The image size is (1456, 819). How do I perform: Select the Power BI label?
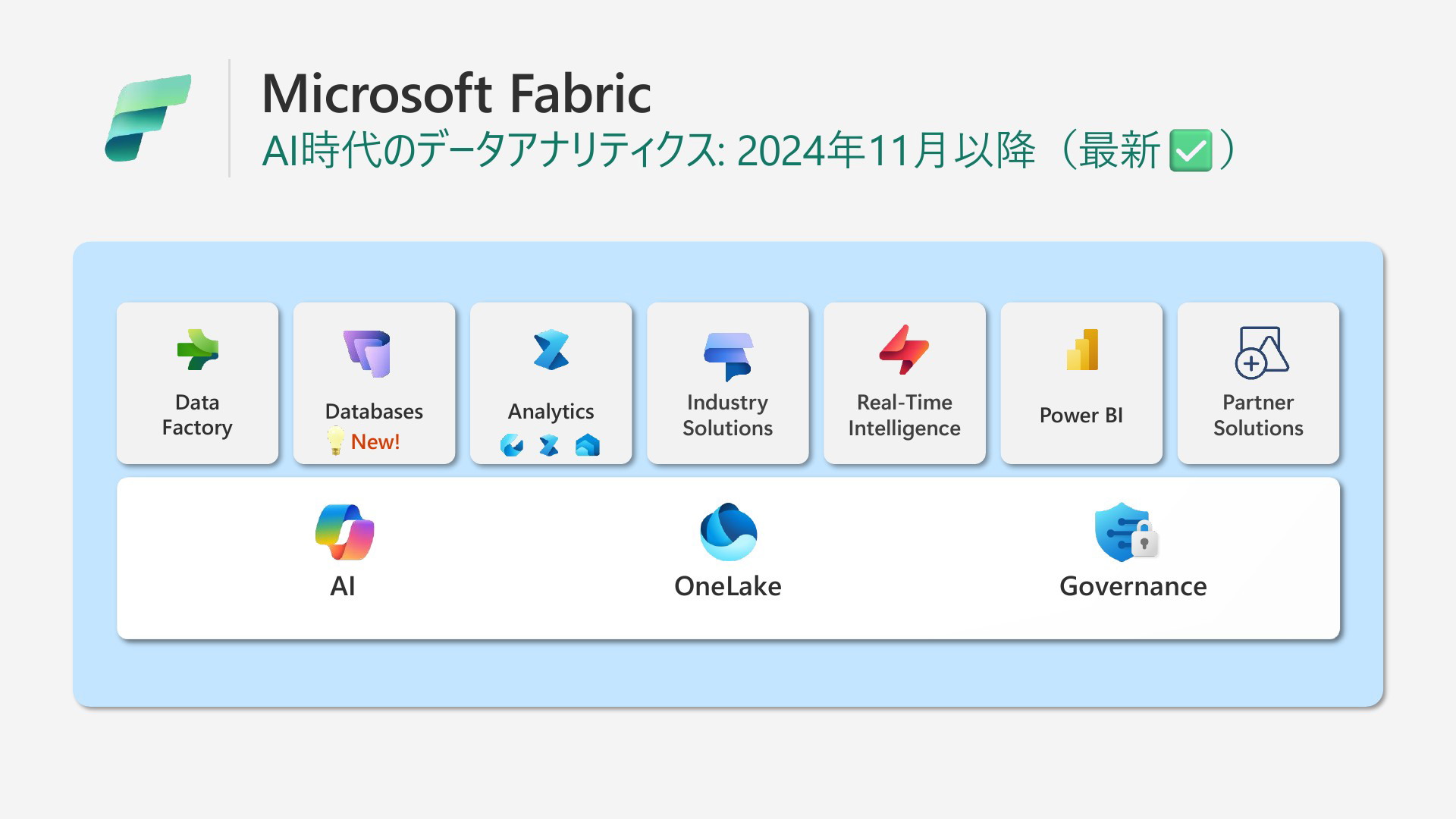point(1081,416)
